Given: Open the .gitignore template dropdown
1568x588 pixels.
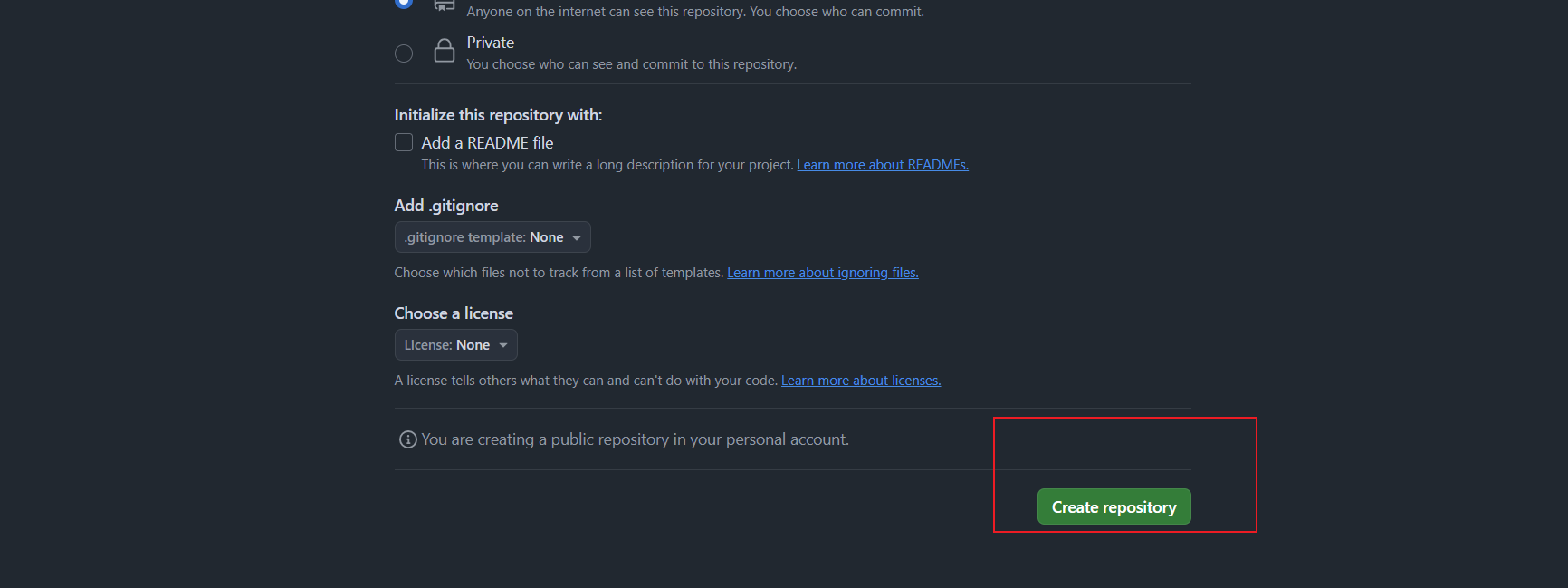Looking at the screenshot, I should pos(492,237).
